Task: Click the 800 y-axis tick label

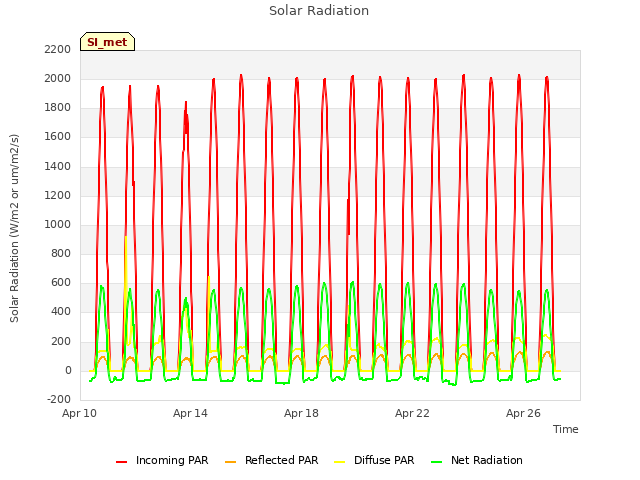Action: [x=61, y=253]
